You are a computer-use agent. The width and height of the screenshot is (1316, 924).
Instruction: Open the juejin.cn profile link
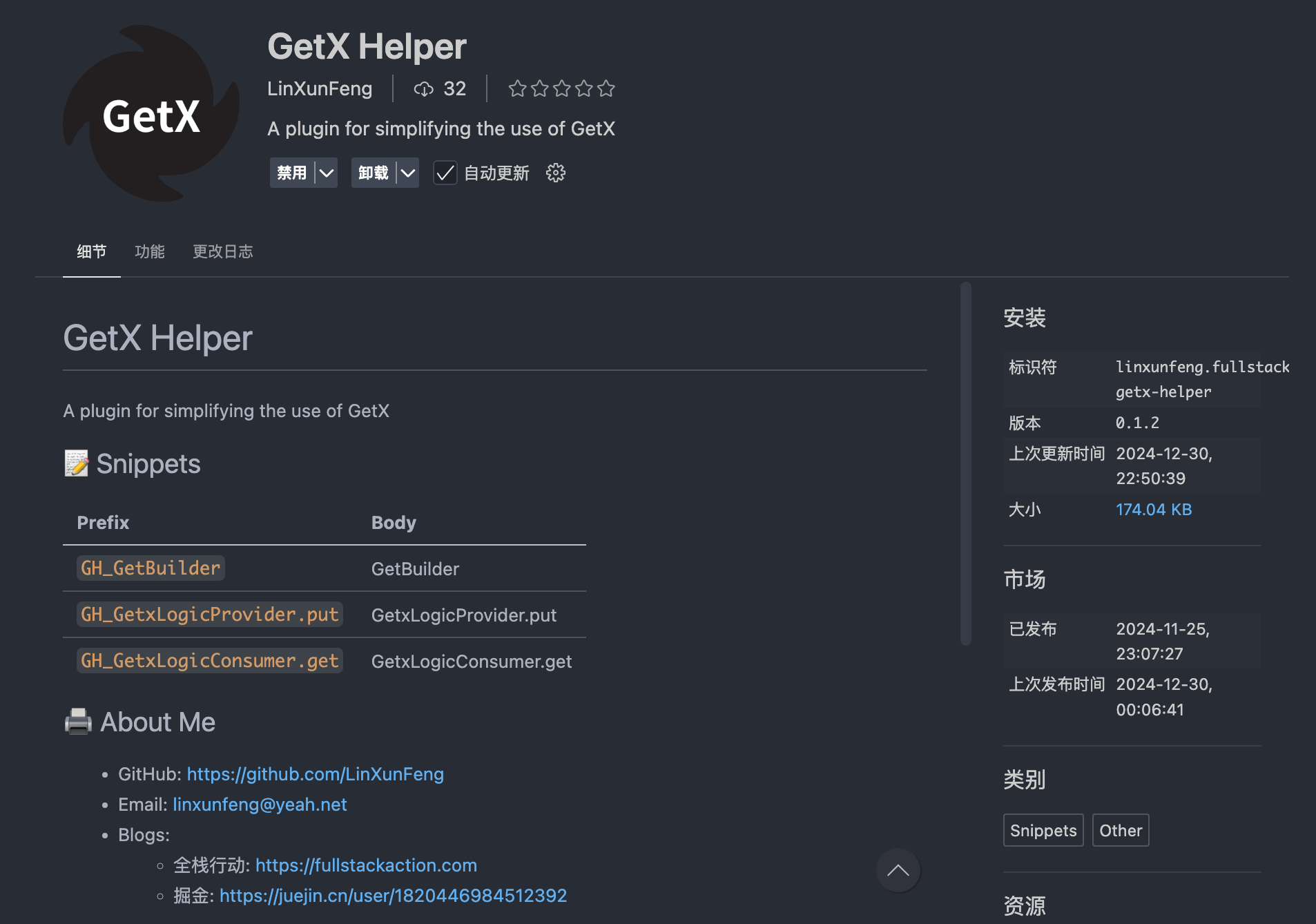tap(394, 896)
